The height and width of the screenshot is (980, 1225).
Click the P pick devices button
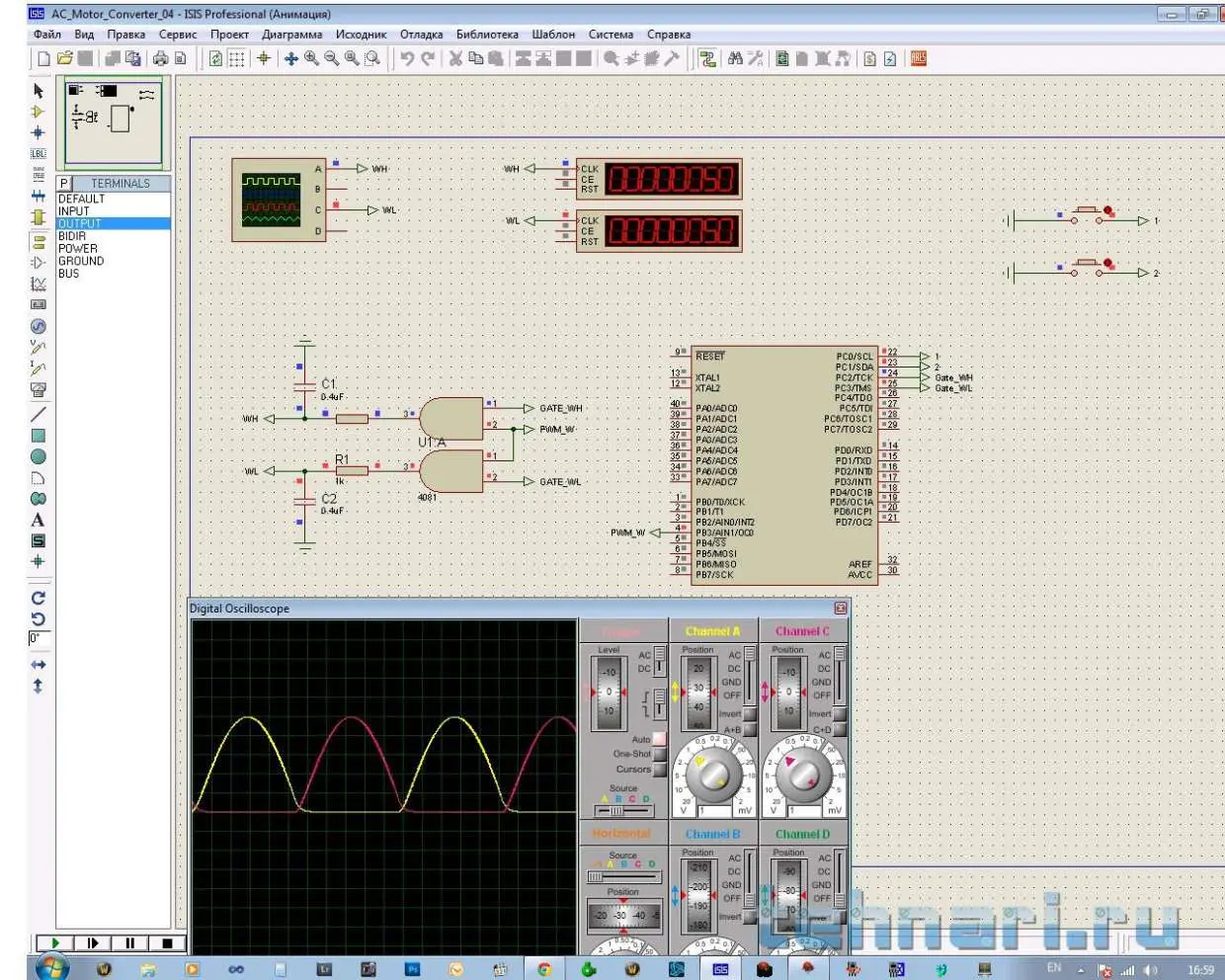(x=64, y=184)
